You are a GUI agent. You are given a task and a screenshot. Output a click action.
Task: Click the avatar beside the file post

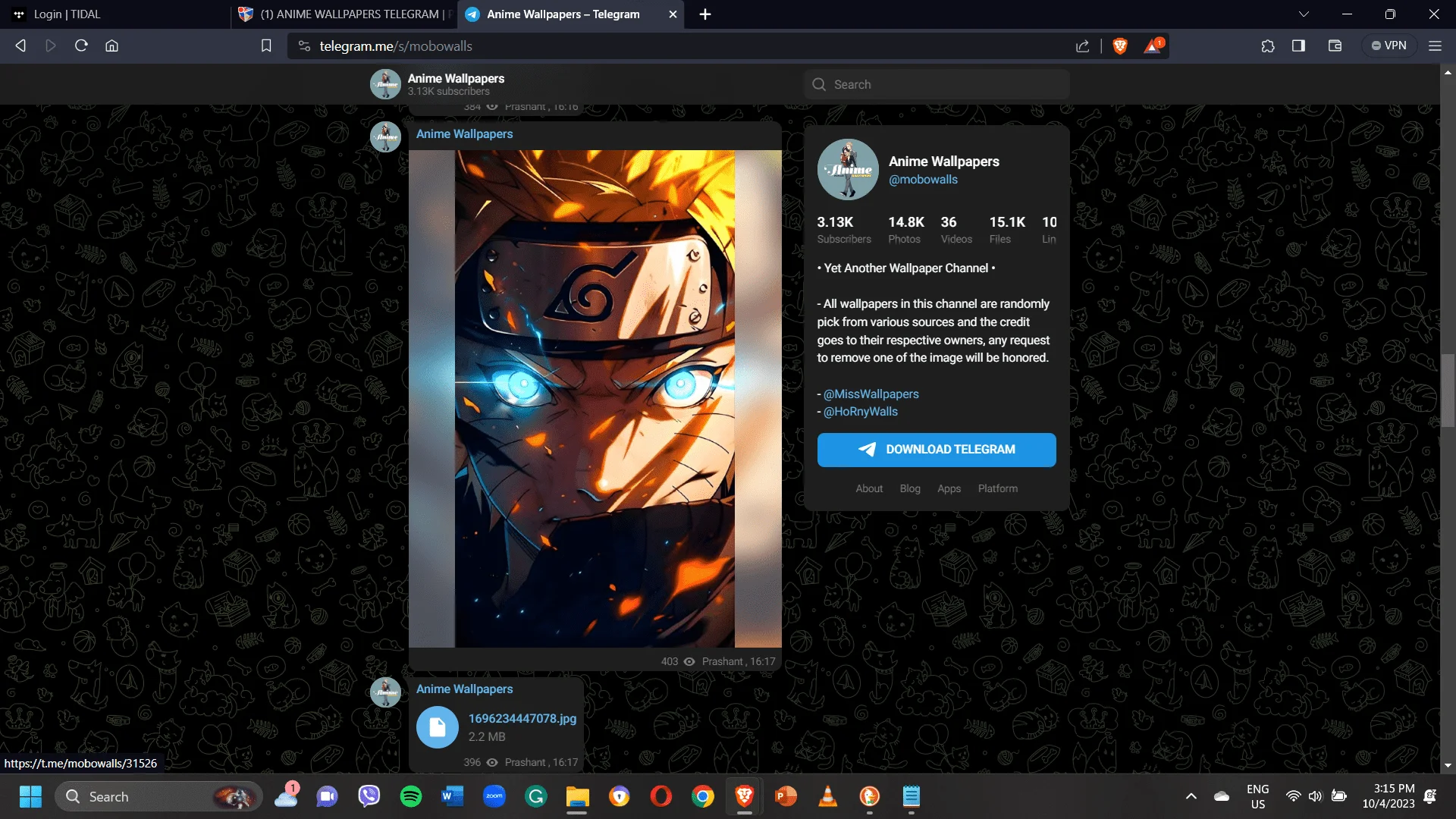coord(385,692)
